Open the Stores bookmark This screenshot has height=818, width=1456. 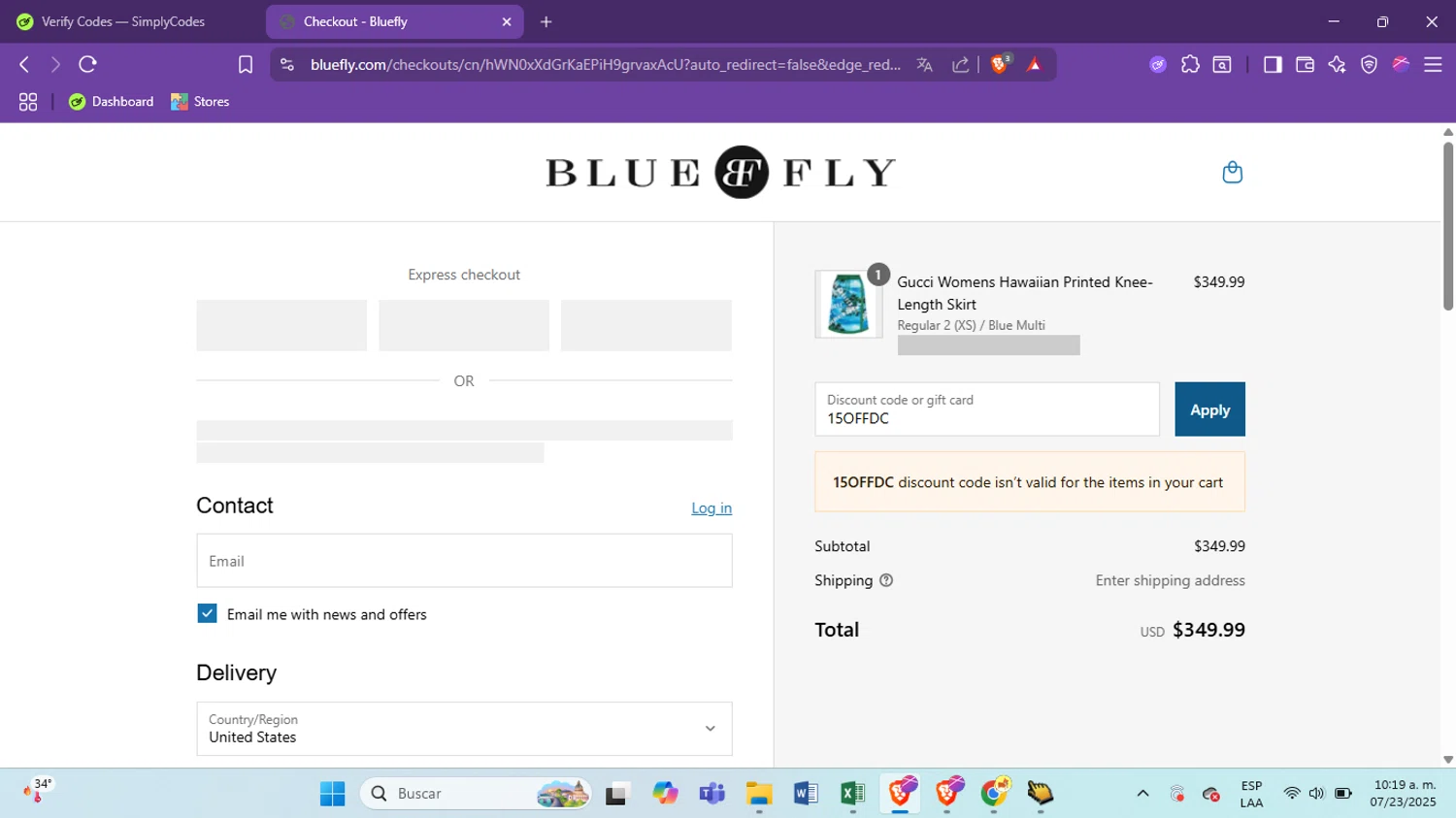(200, 102)
